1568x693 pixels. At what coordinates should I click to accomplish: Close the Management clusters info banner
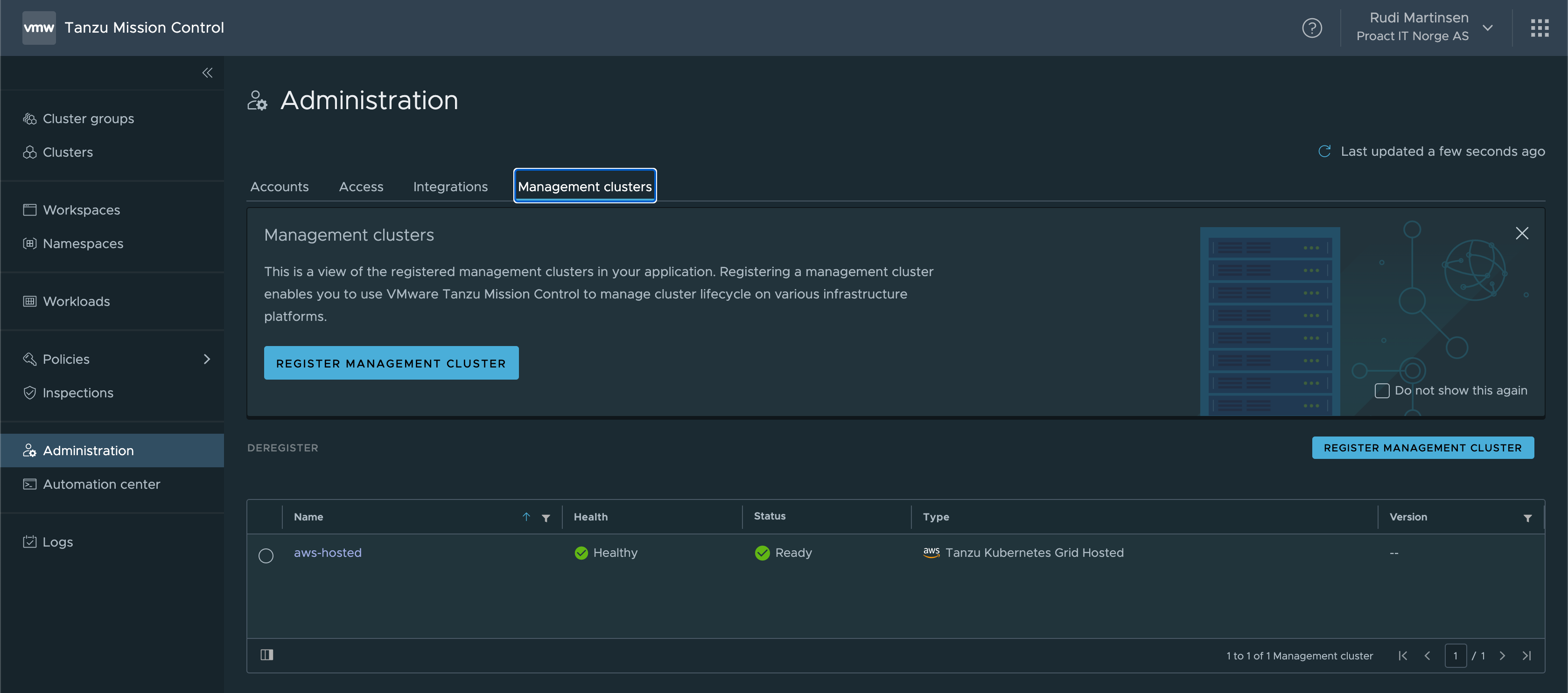pos(1522,233)
